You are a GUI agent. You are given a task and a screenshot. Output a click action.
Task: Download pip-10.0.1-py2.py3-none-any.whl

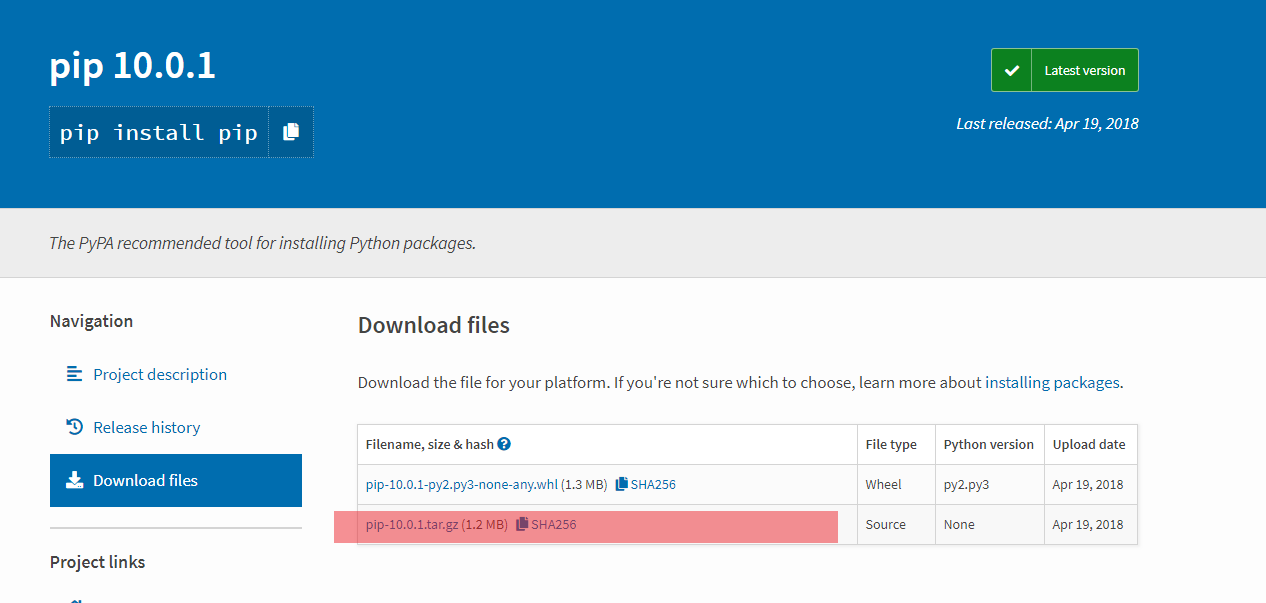click(x=462, y=484)
